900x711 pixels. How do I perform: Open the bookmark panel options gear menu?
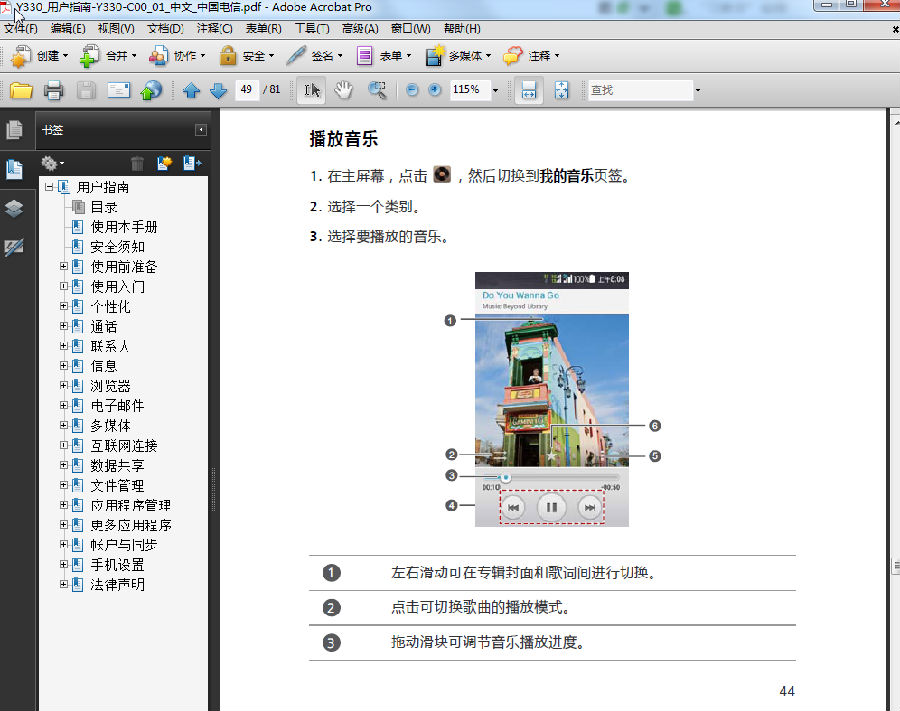click(x=48, y=163)
